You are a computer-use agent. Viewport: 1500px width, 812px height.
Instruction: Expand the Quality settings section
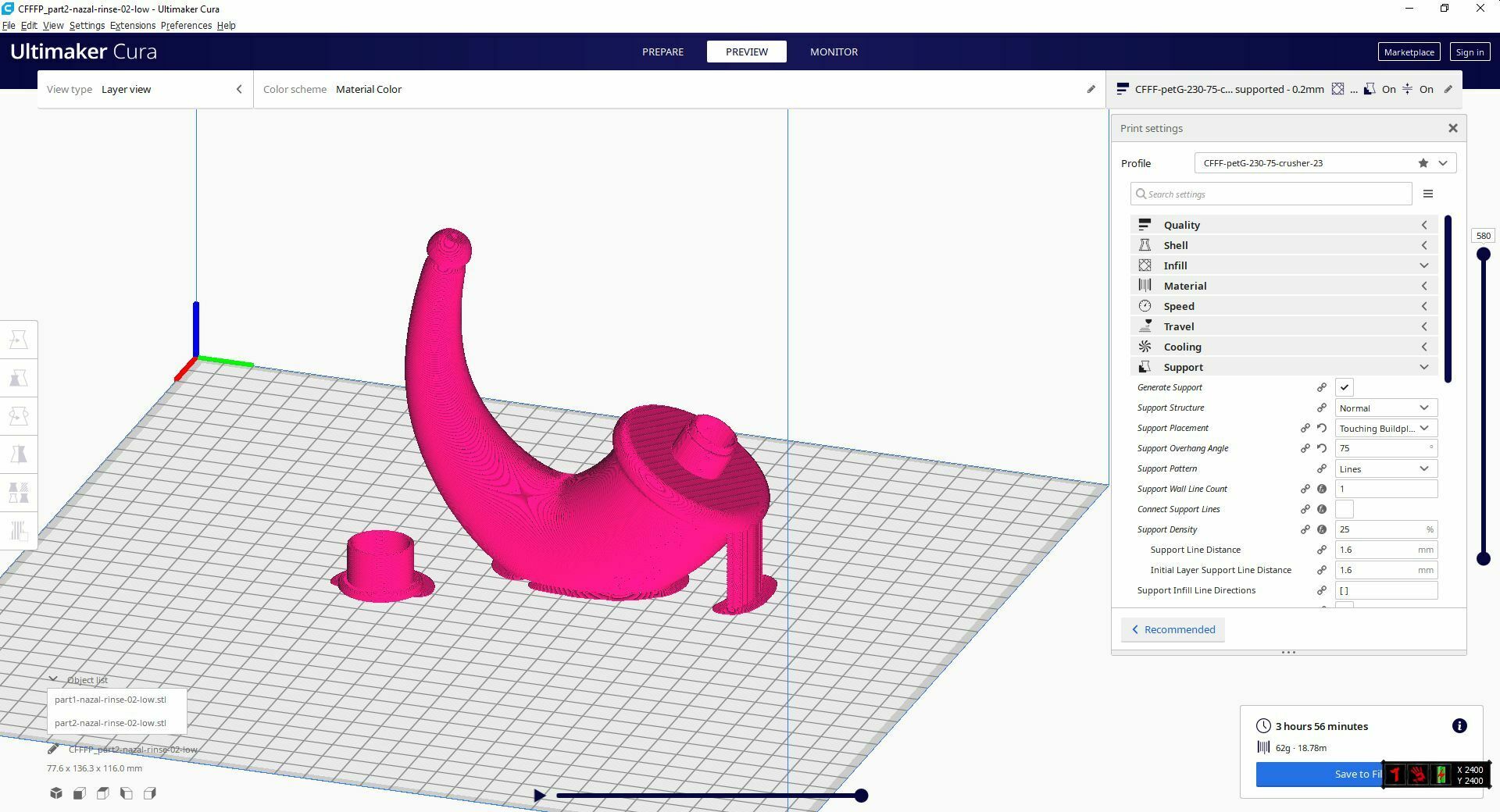[x=1283, y=225]
